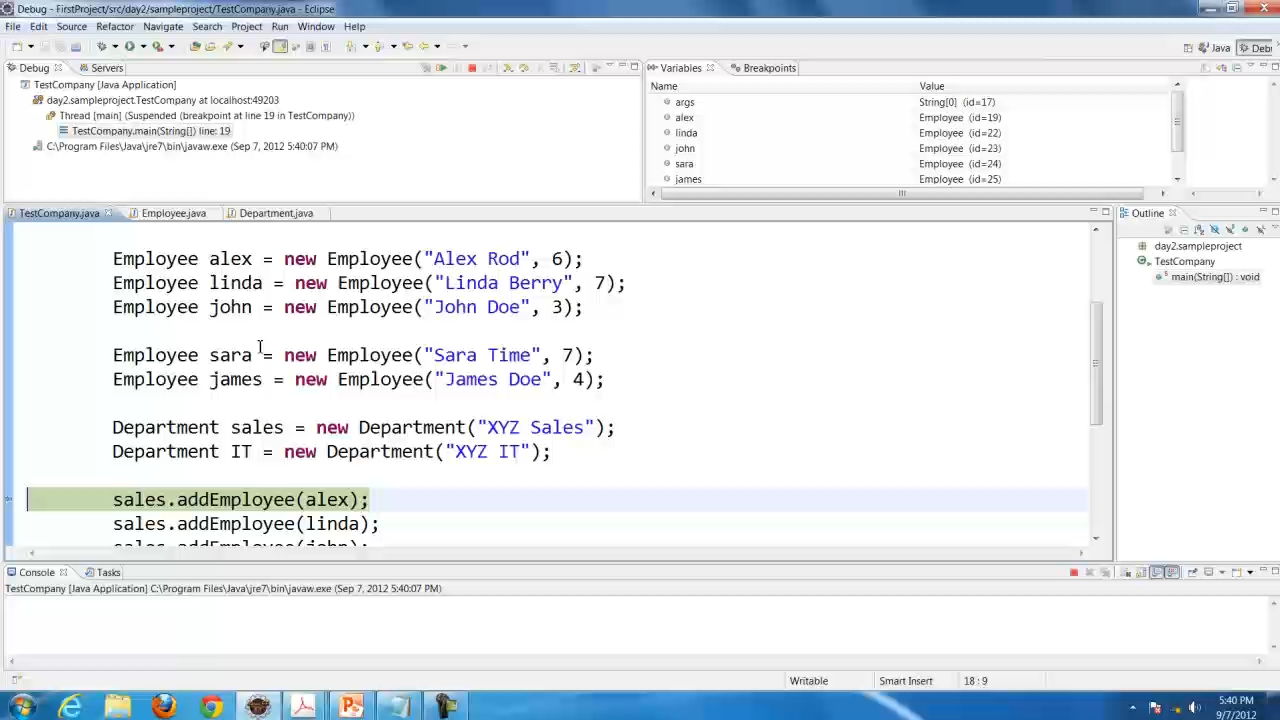Select the Debug perspective button
This screenshot has width=1280, height=720.
pos(1257,48)
